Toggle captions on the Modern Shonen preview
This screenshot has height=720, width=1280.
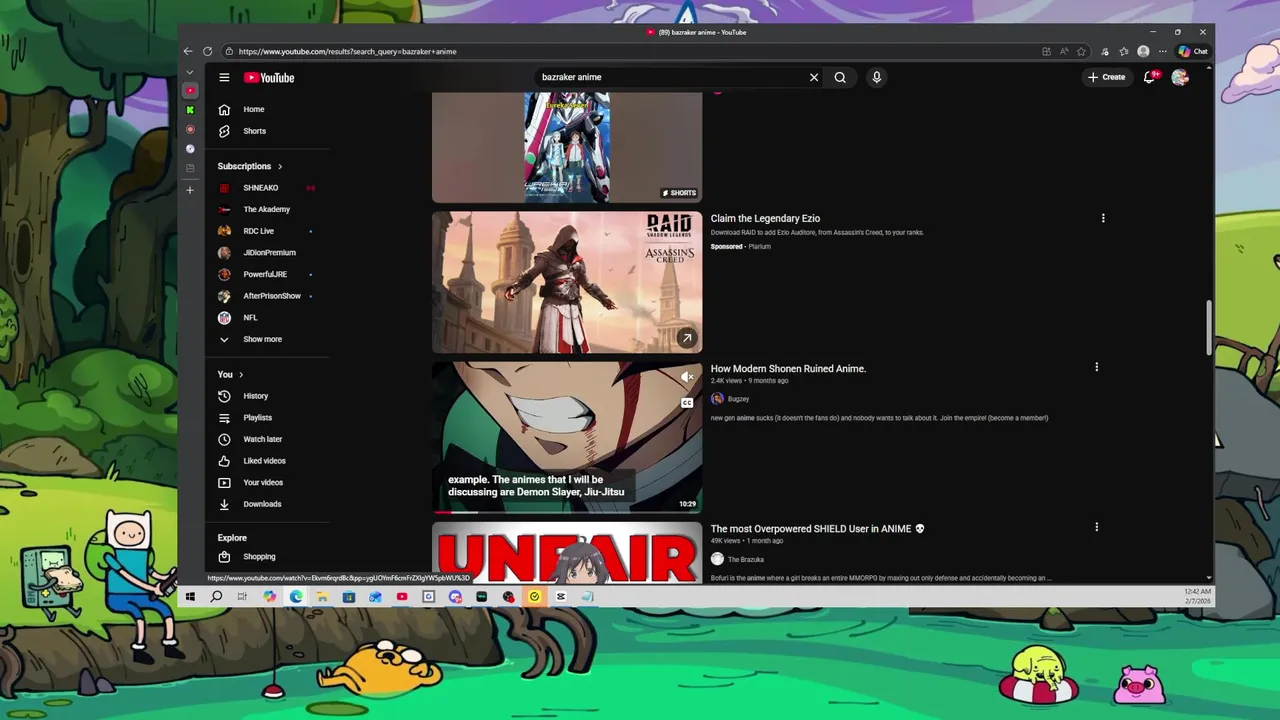click(x=687, y=403)
